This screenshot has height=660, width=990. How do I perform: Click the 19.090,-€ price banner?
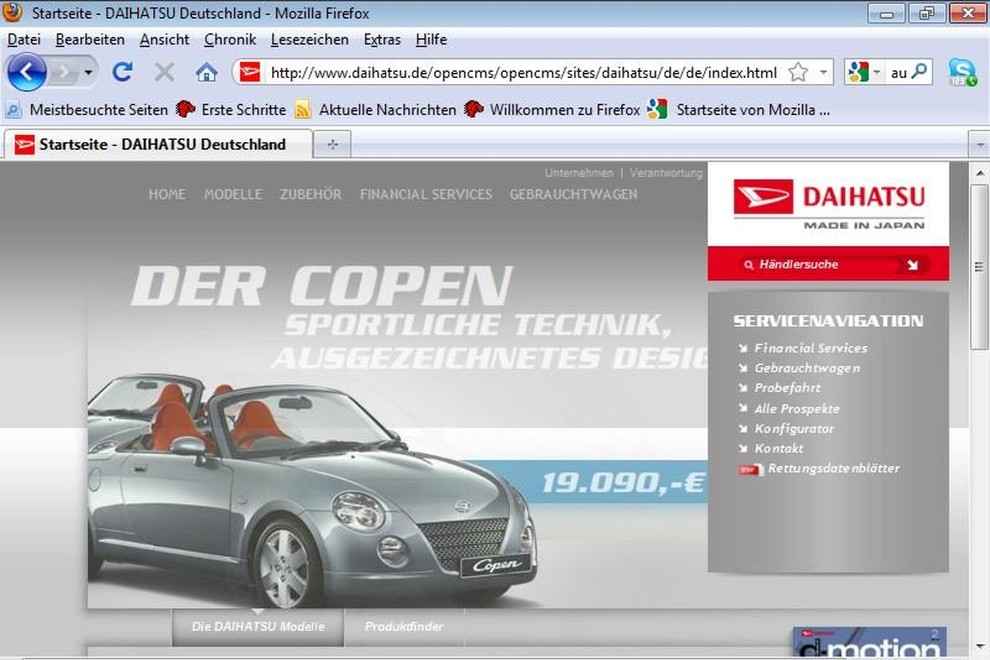tap(622, 483)
